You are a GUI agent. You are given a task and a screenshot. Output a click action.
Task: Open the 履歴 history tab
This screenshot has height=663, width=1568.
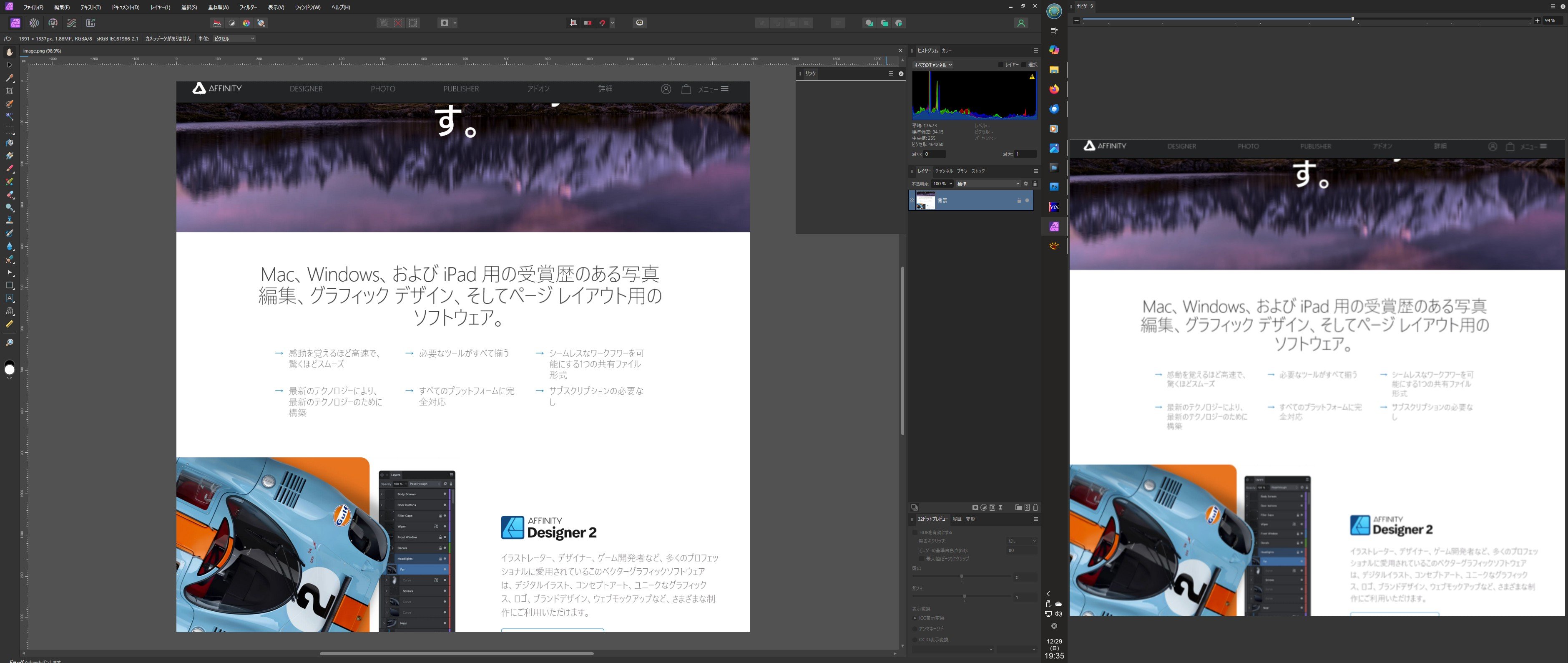pyautogui.click(x=957, y=519)
